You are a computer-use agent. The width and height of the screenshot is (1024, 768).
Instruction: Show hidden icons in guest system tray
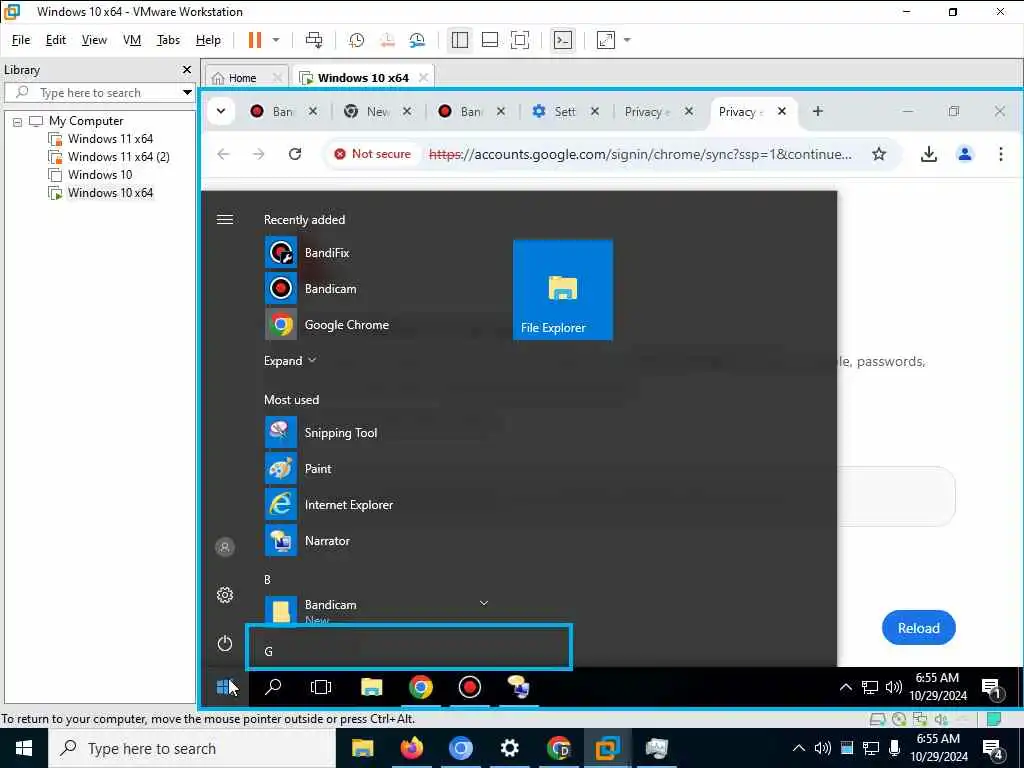[x=845, y=687]
